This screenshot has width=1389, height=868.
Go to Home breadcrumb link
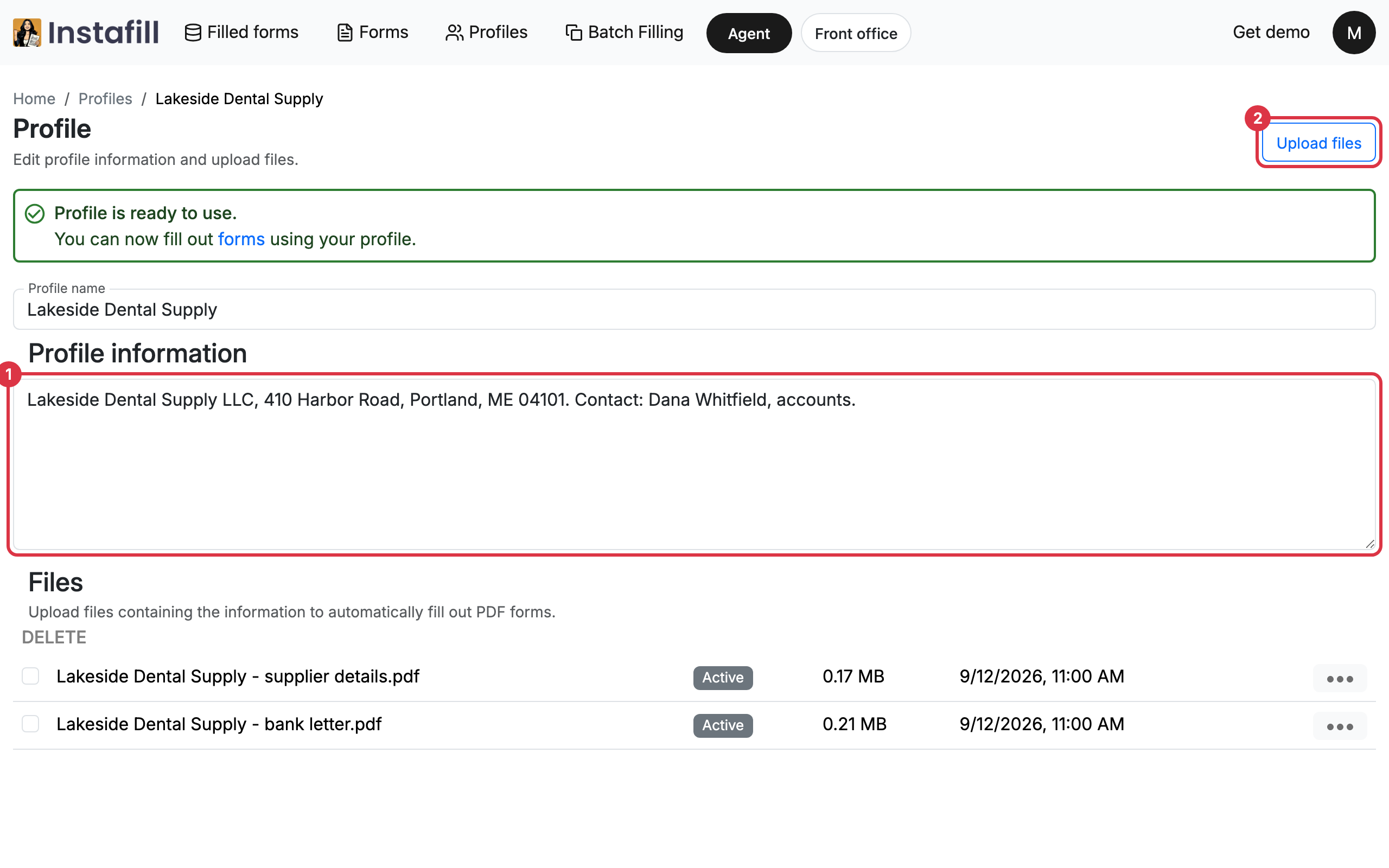[x=34, y=99]
